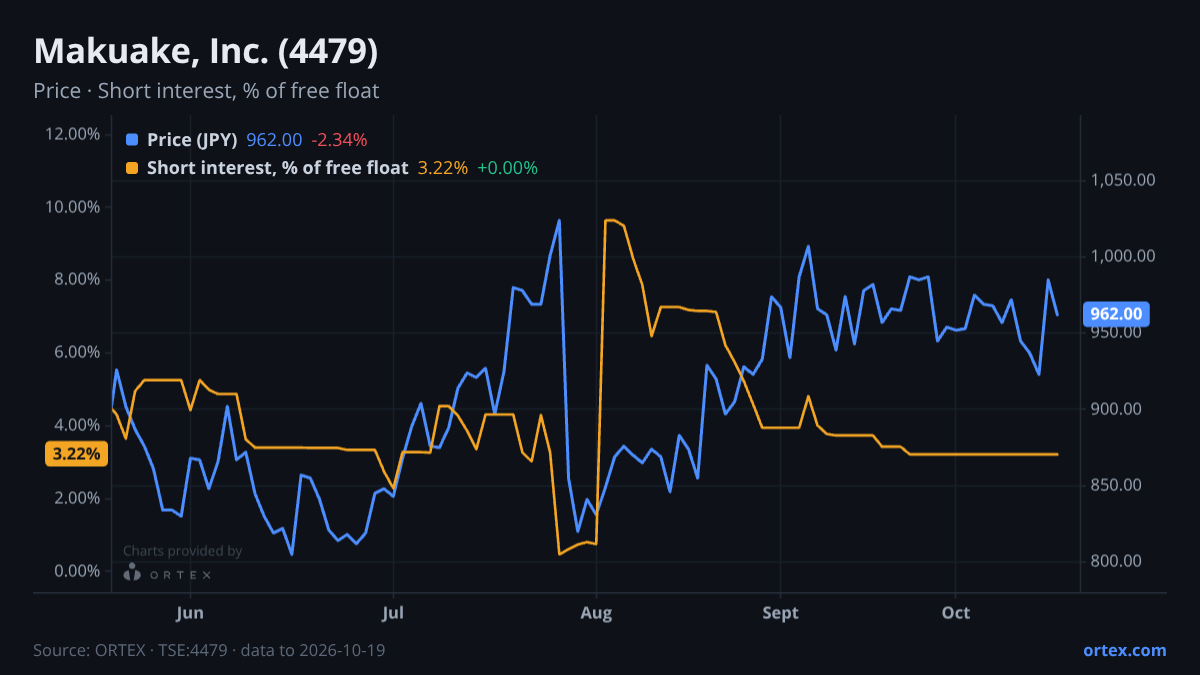The height and width of the screenshot is (675, 1200).
Task: Click the -2.34% price change value
Action: [x=339, y=140]
